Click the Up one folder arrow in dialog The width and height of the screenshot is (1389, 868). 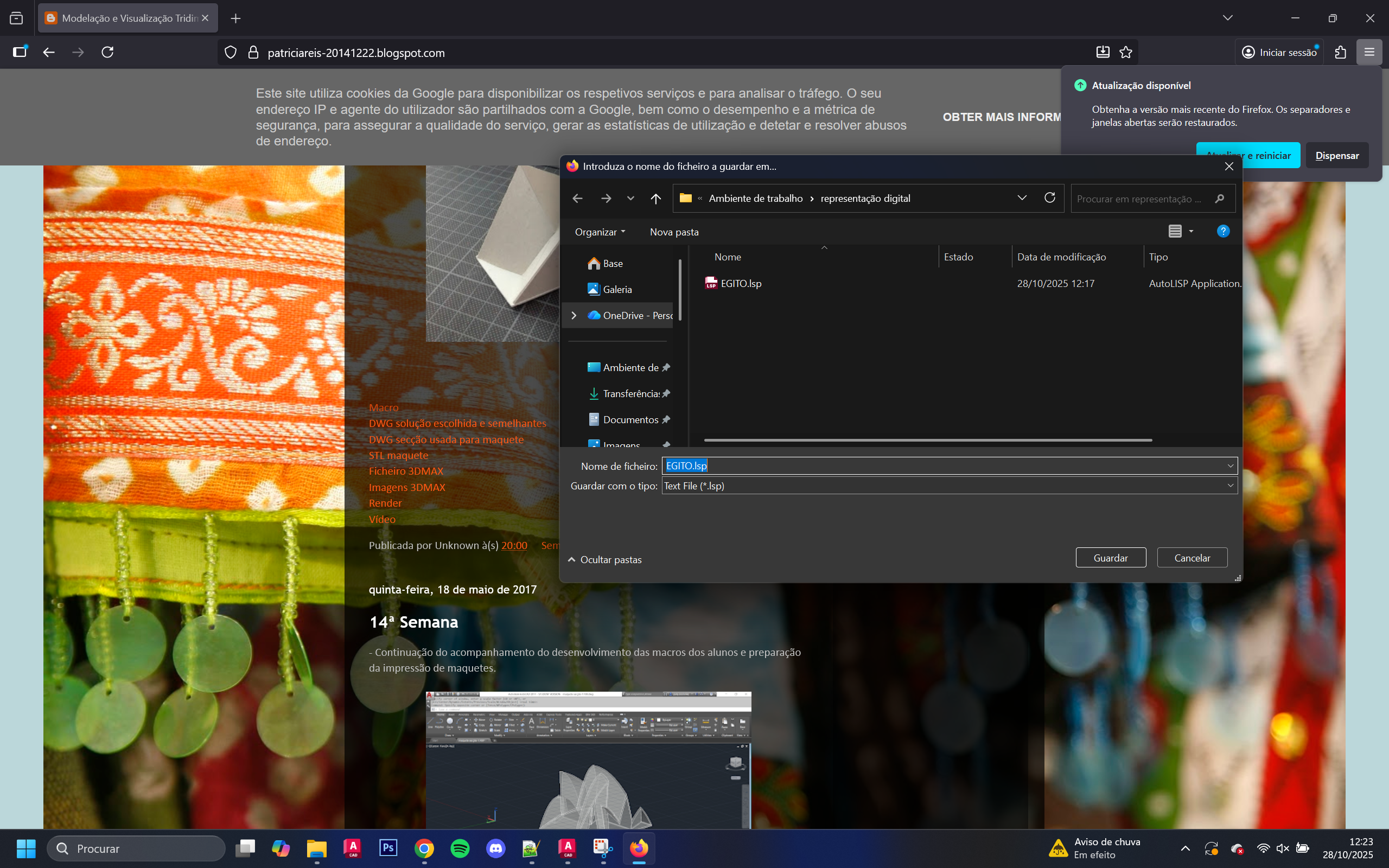655,199
